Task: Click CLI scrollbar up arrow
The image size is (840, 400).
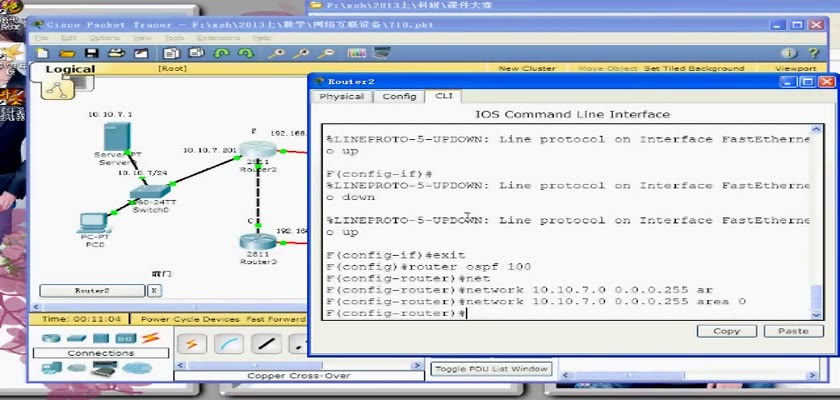Action: [x=816, y=130]
